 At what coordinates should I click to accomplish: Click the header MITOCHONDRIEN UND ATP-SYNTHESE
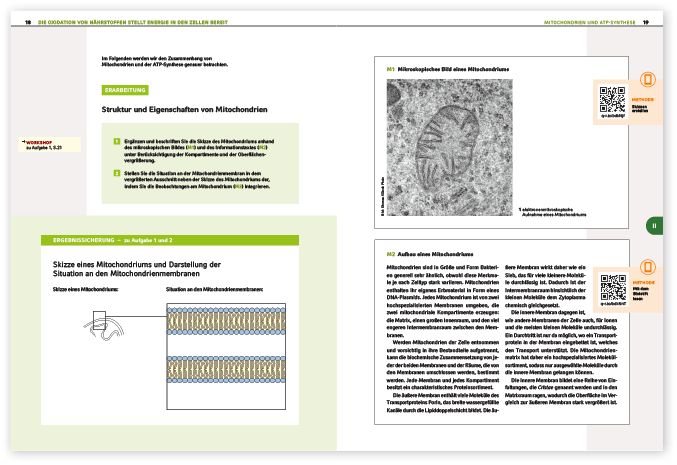[589, 22]
